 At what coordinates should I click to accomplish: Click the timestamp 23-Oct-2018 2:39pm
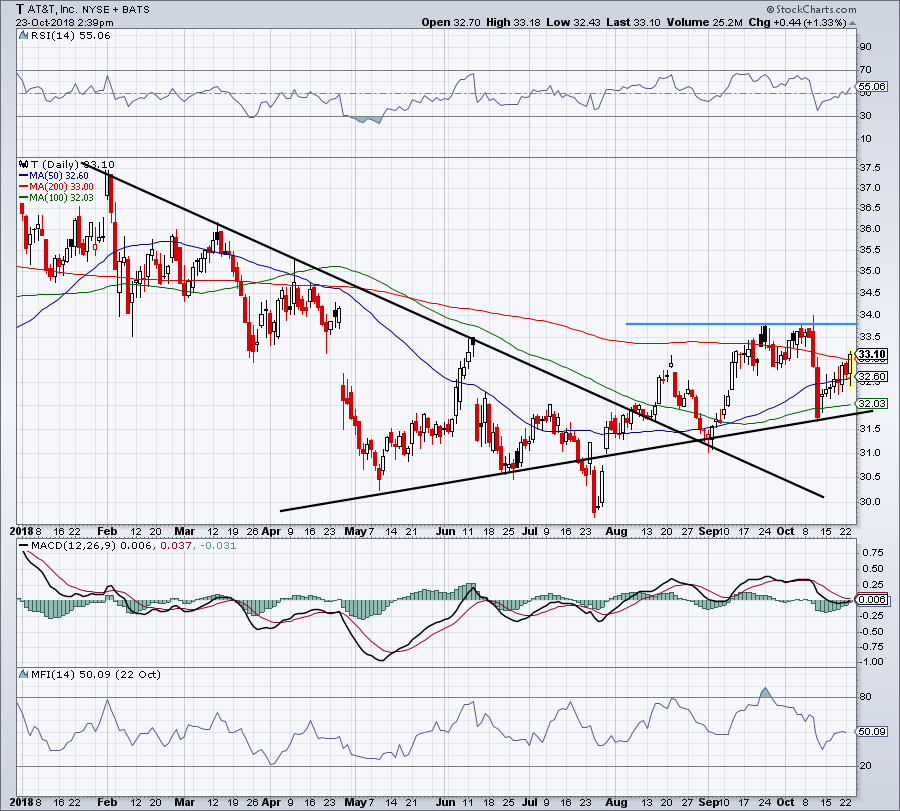coord(64,23)
